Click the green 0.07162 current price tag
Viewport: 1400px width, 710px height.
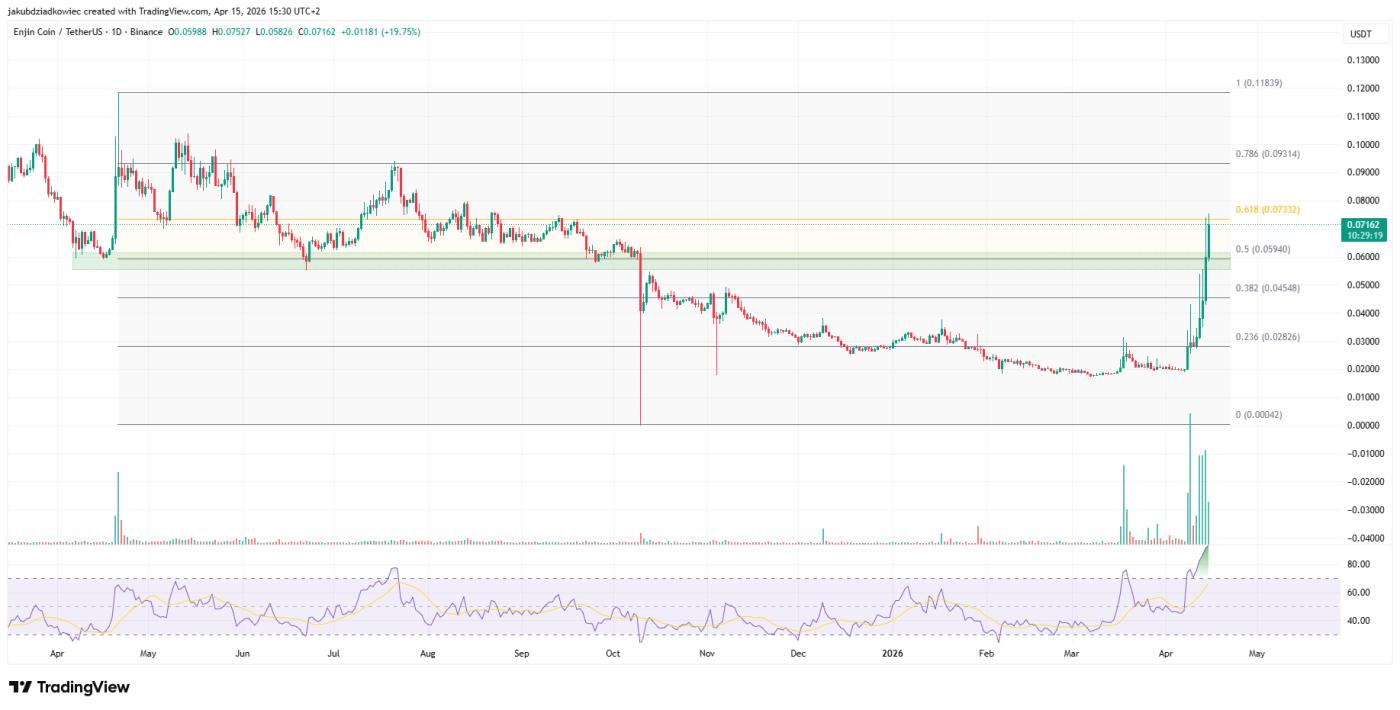[1364, 225]
